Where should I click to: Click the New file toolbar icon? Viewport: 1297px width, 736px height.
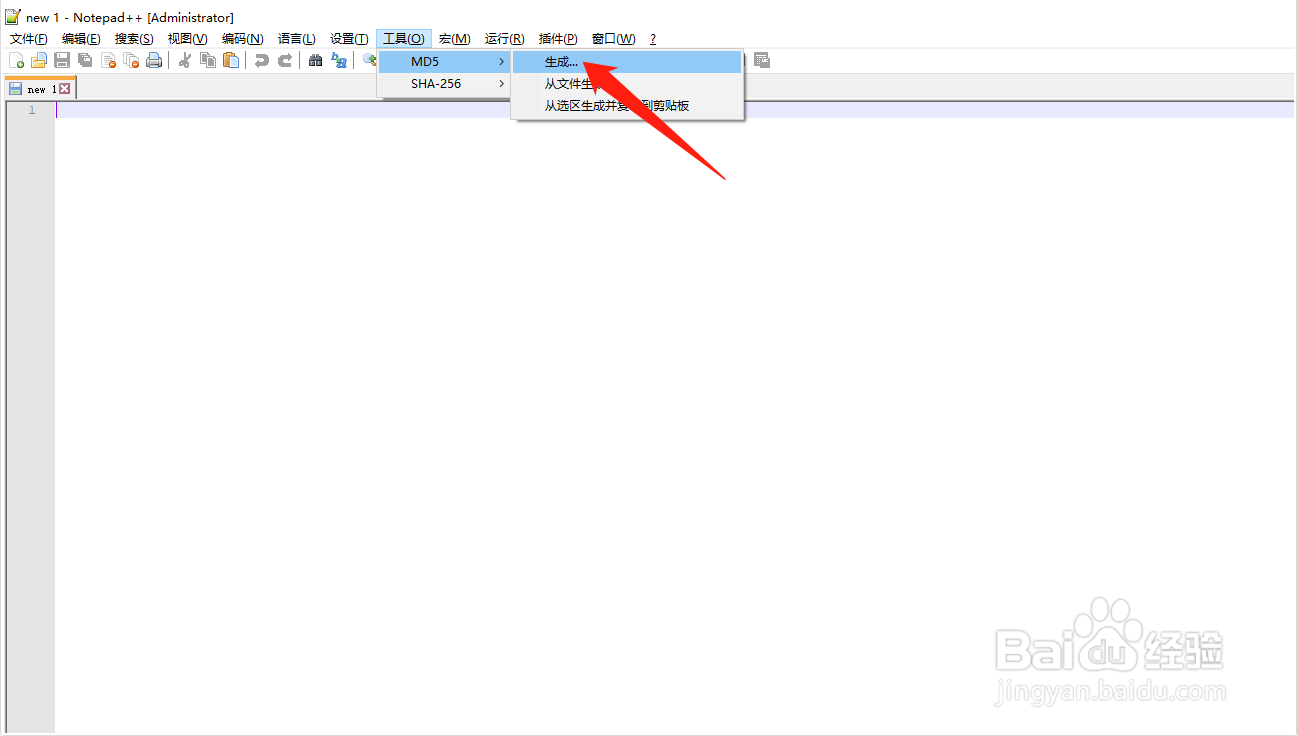16,61
